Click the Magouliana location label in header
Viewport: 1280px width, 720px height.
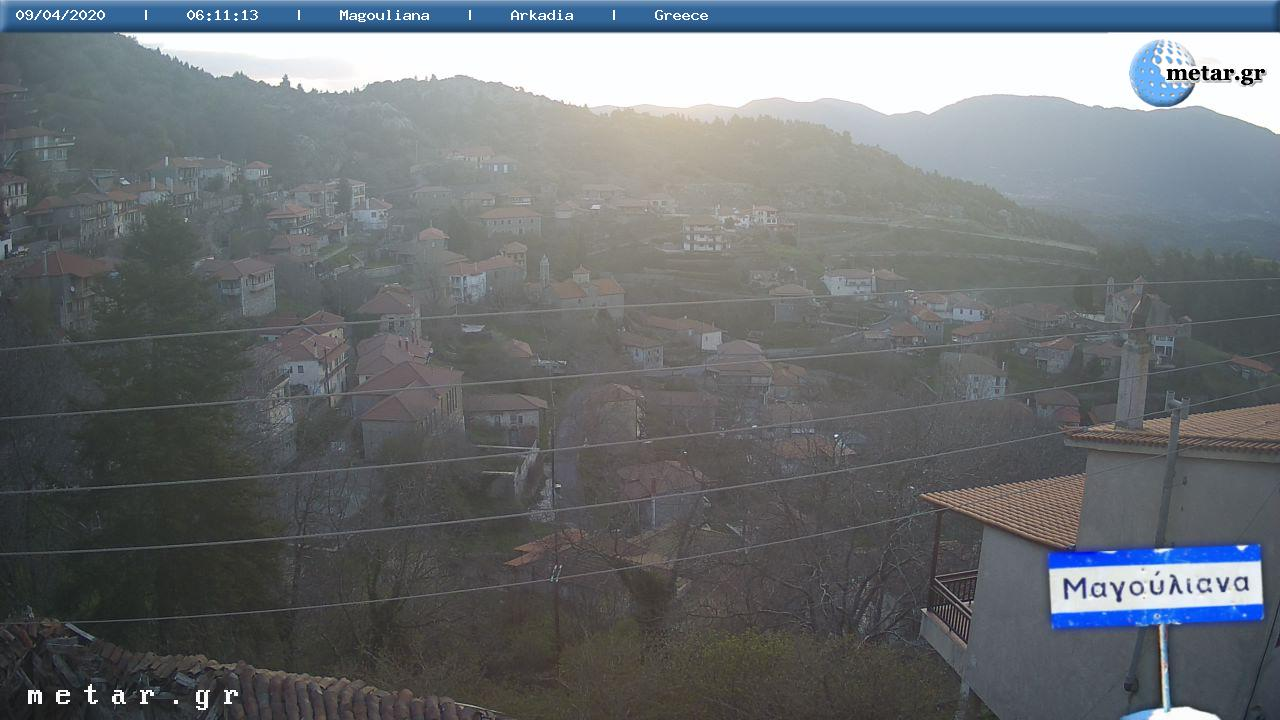pos(384,15)
